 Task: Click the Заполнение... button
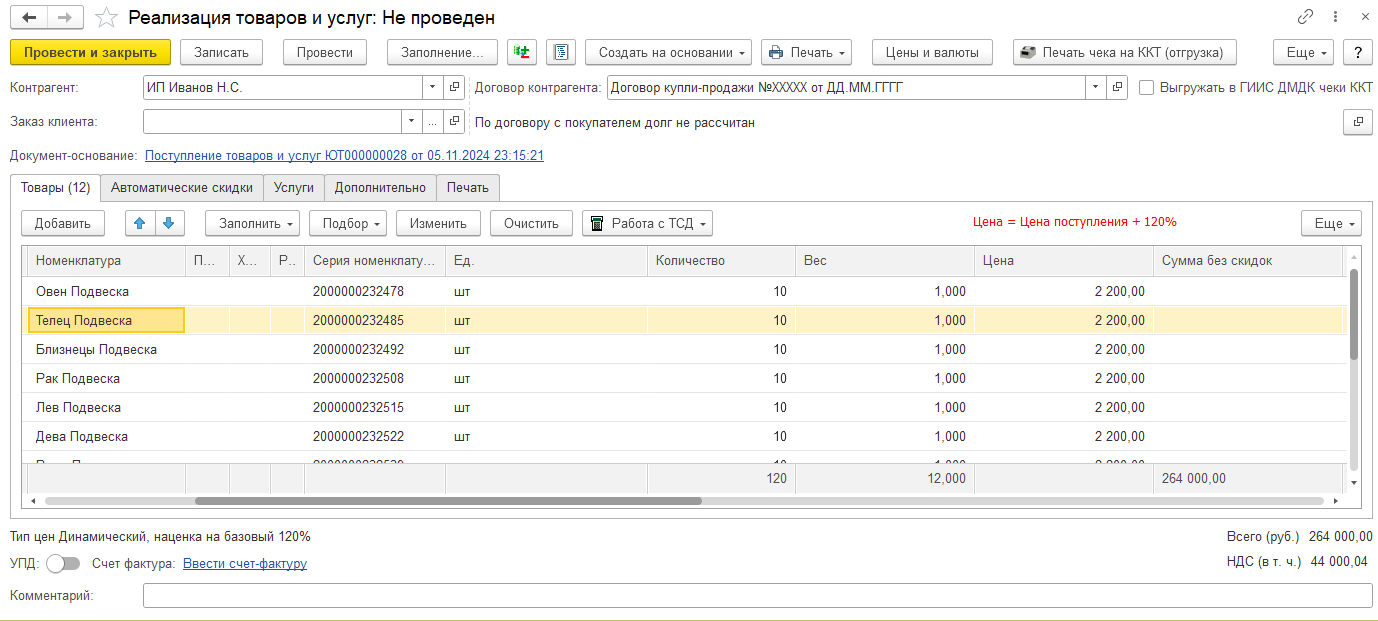click(442, 52)
